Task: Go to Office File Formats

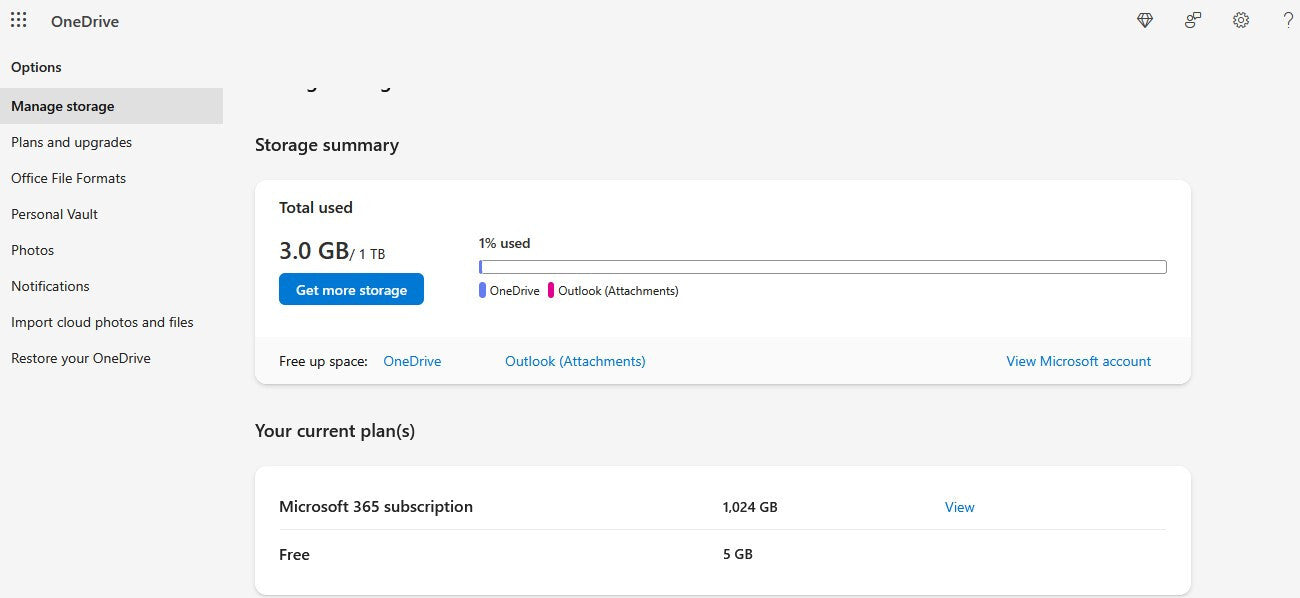Action: coord(69,178)
